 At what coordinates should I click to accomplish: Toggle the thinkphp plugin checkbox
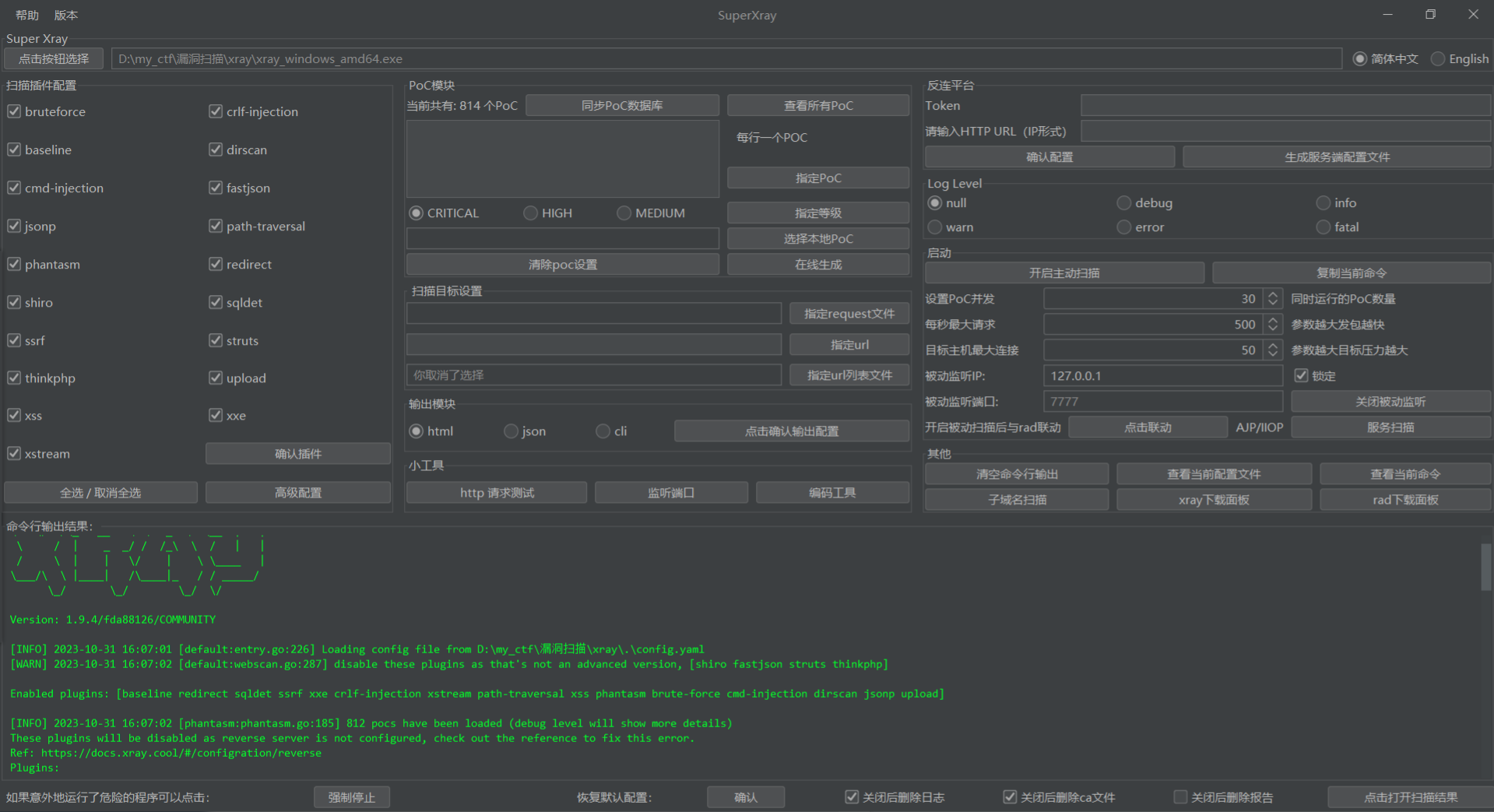(14, 378)
